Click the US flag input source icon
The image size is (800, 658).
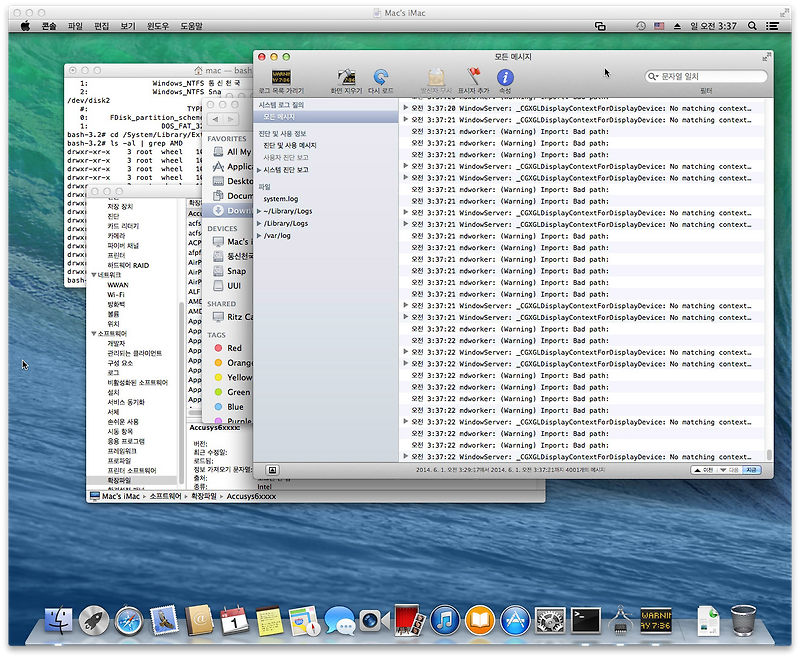coord(659,26)
